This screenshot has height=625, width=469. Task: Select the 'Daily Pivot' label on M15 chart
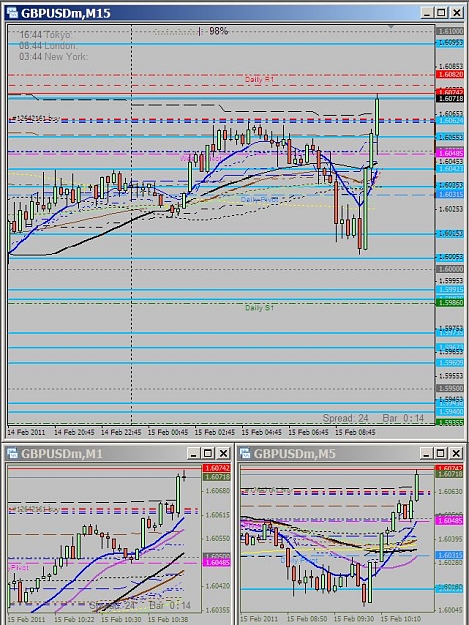pos(259,199)
